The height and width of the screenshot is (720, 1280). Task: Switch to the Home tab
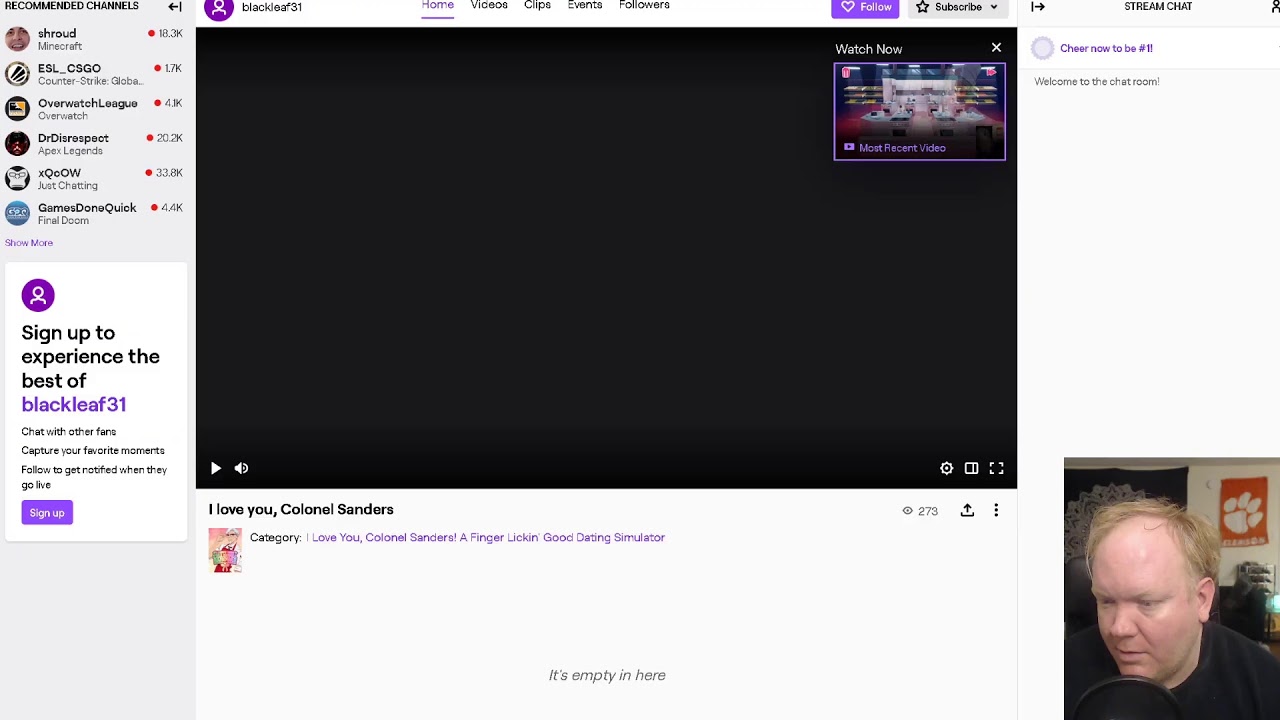437,6
